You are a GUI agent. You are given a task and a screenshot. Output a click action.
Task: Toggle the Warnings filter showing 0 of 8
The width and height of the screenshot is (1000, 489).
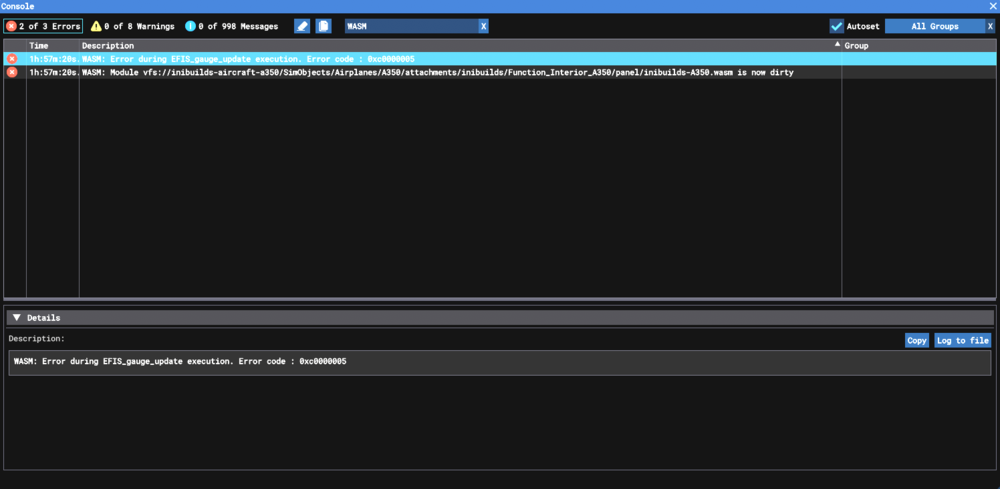pos(132,26)
